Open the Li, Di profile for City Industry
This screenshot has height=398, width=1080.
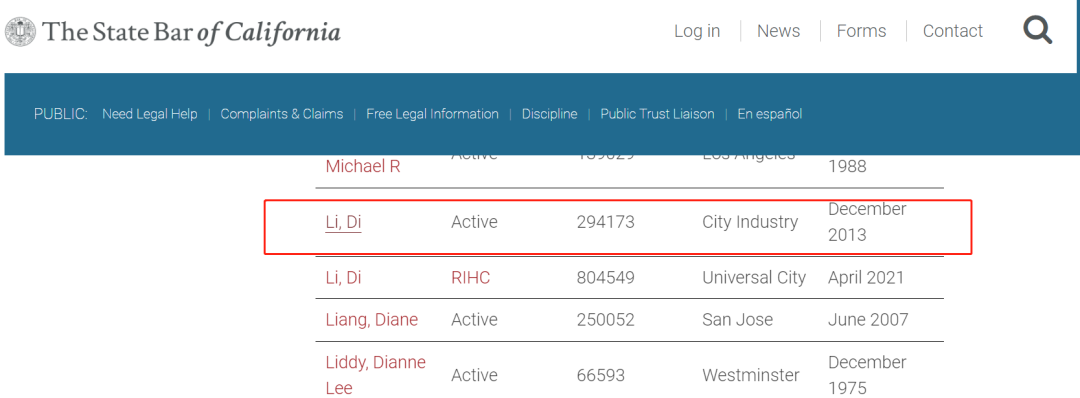pyautogui.click(x=343, y=222)
